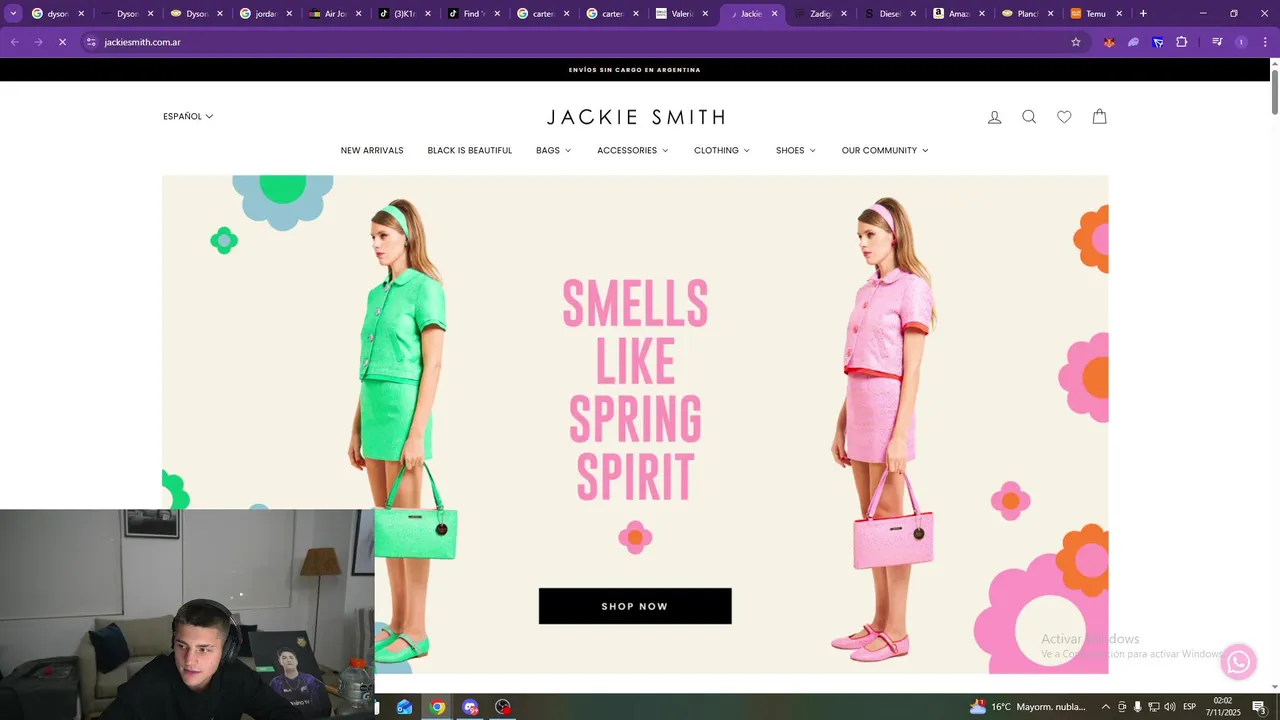Screen dimensions: 1280x720
Task: Open the site search magnifier icon
Action: (1029, 117)
